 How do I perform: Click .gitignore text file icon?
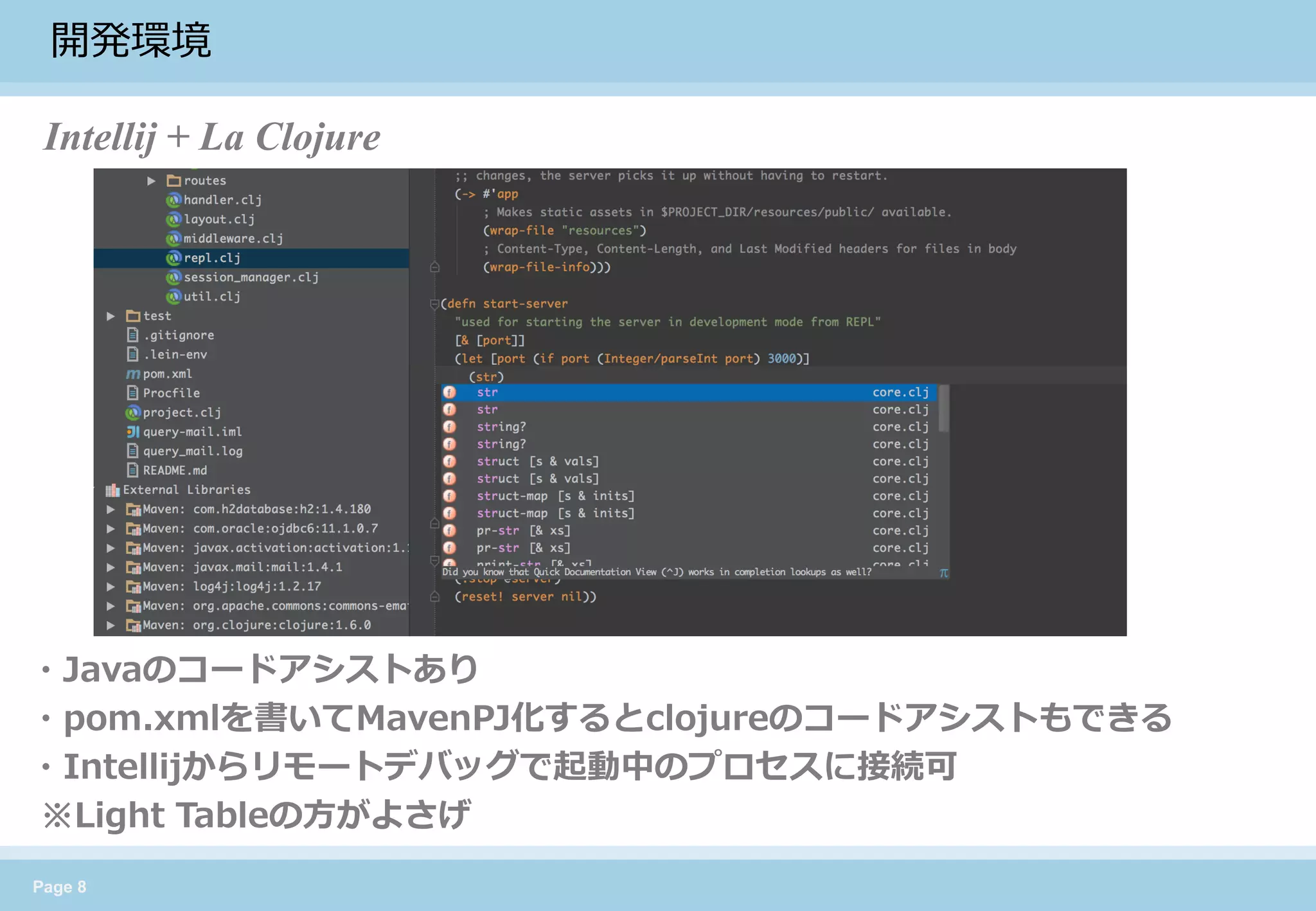pos(132,335)
